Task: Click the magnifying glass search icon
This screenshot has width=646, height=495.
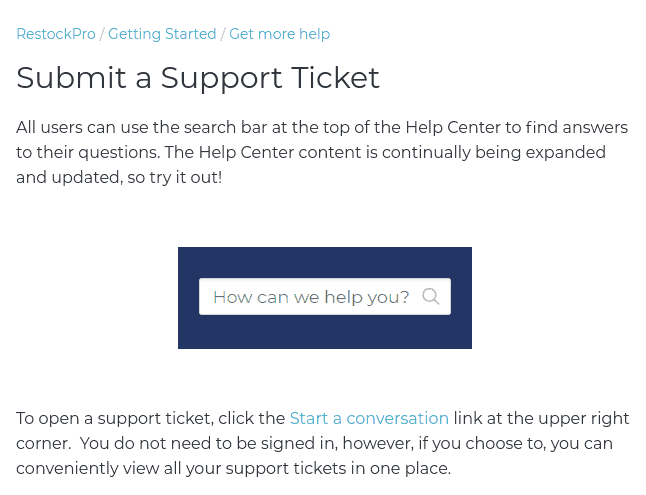Action: (431, 297)
